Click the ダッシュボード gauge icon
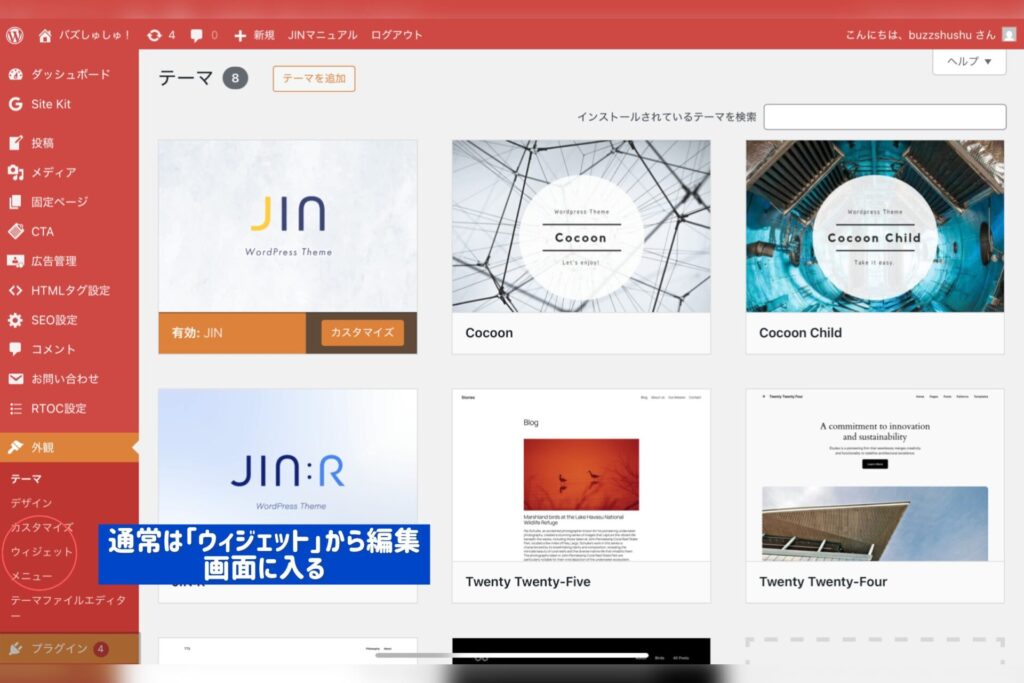Viewport: 1024px width, 683px height. [16, 74]
